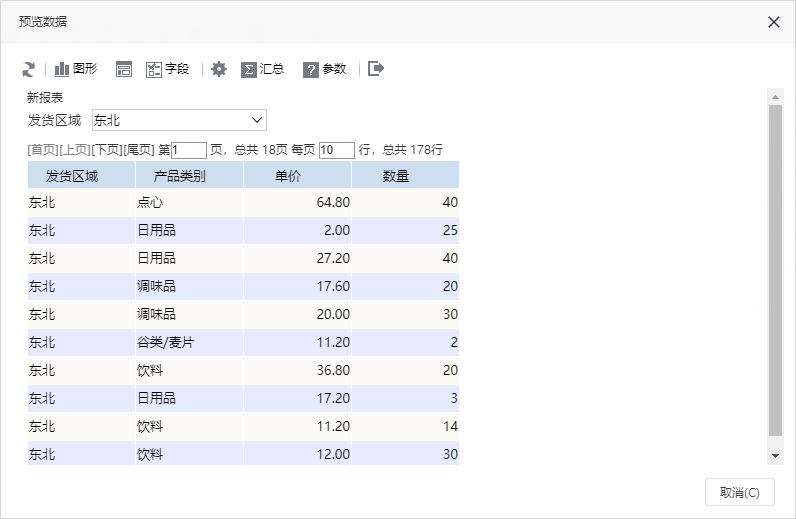Jump to last page via 尾页
Viewport: 796px width, 519px height.
(x=139, y=150)
